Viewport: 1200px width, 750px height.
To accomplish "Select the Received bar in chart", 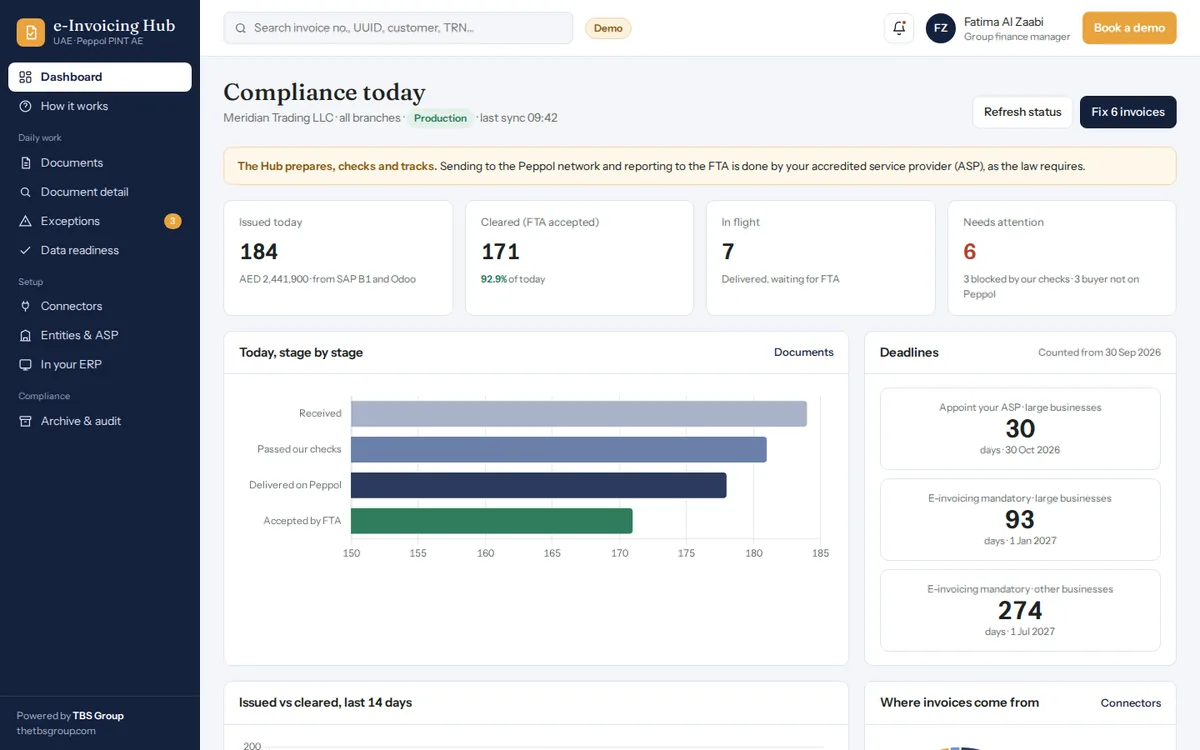I will 579,413.
